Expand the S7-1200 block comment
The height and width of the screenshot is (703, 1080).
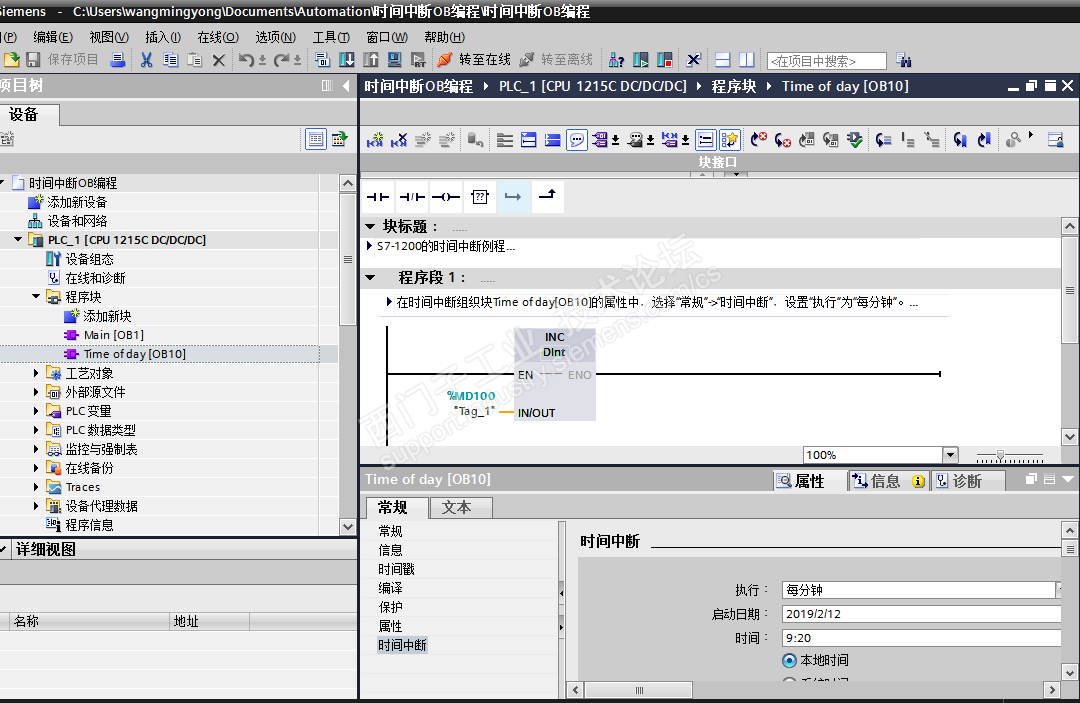coord(370,246)
